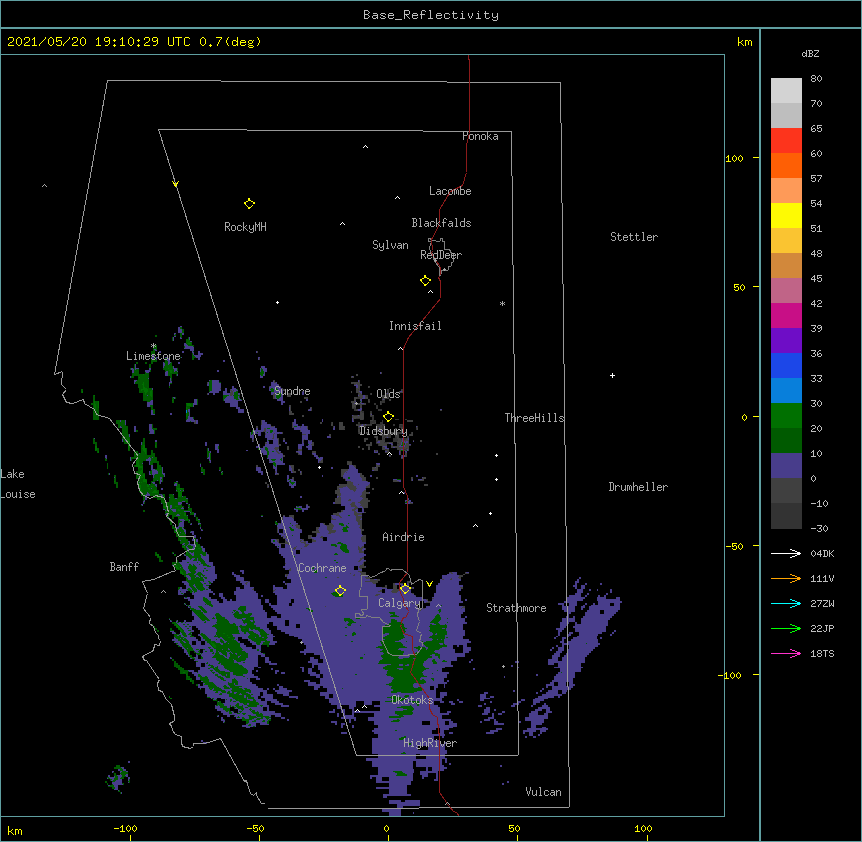The width and height of the screenshot is (862, 842).
Task: Pick the purple 39-36 dBZ swatch
Action: (x=786, y=340)
